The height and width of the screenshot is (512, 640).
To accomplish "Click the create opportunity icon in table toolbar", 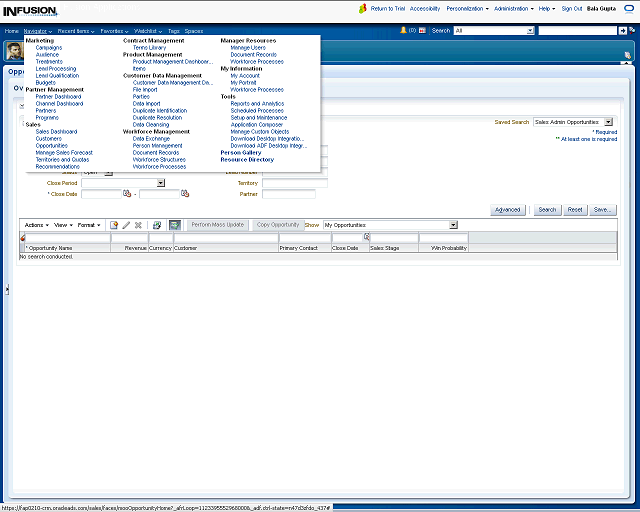I will click(x=114, y=225).
